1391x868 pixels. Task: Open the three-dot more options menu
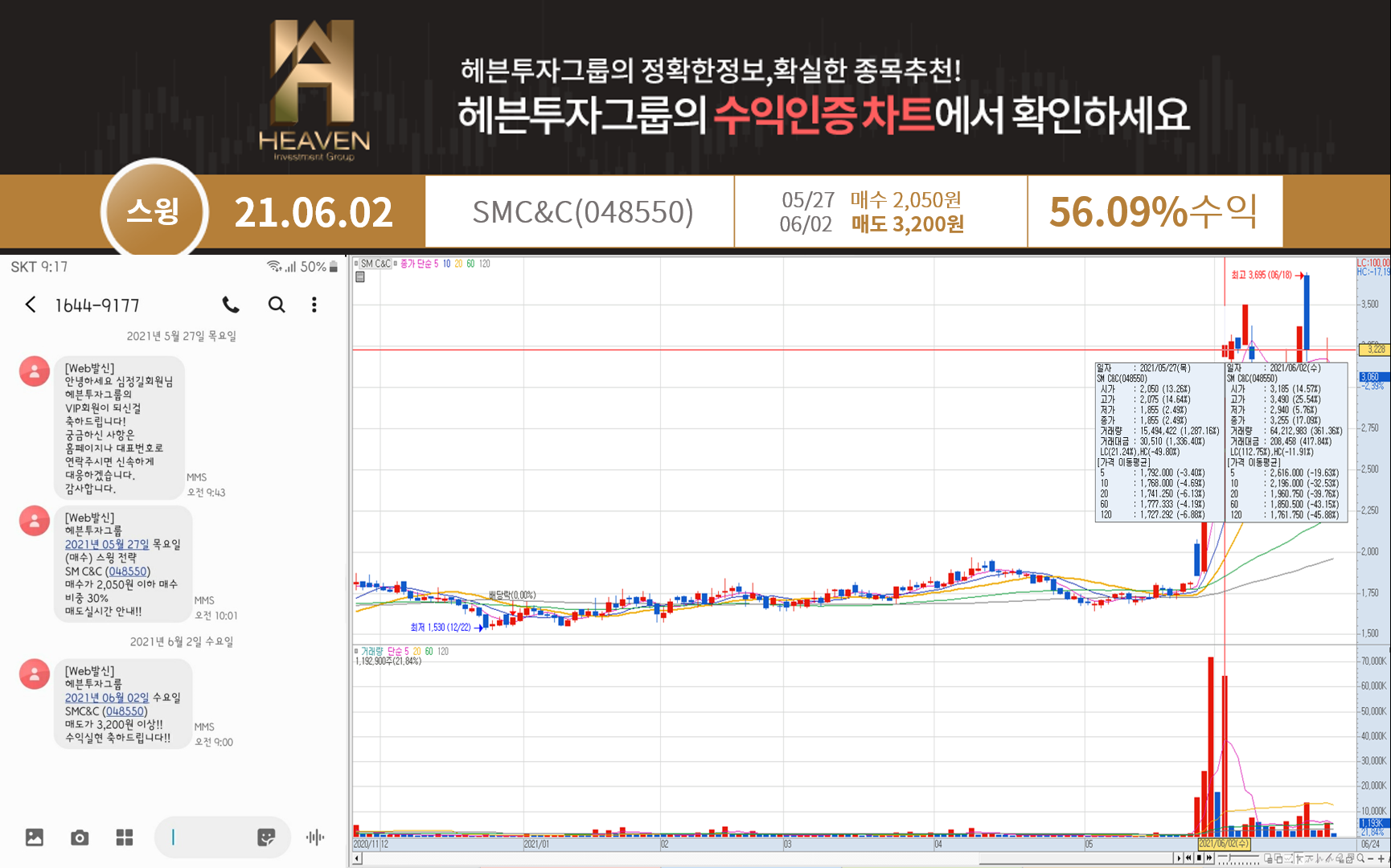coord(314,305)
